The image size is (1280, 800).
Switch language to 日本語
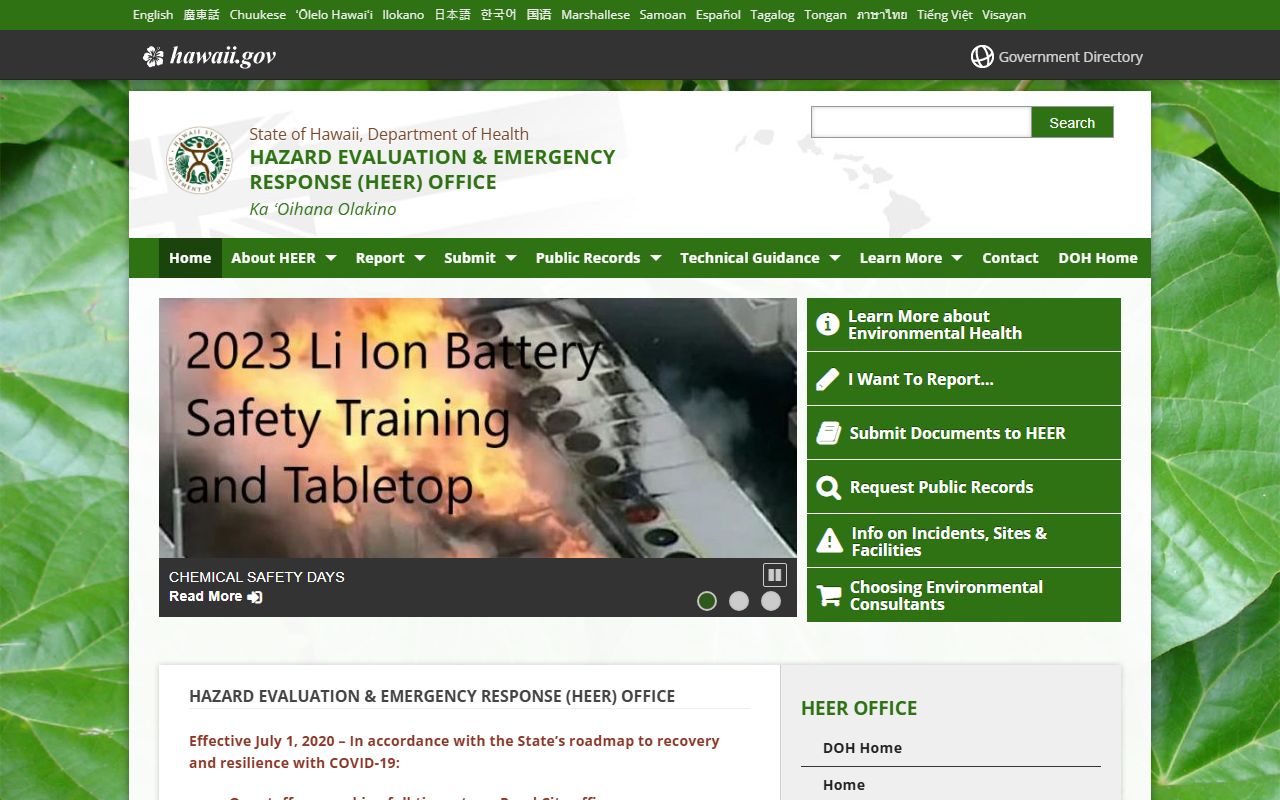click(452, 15)
